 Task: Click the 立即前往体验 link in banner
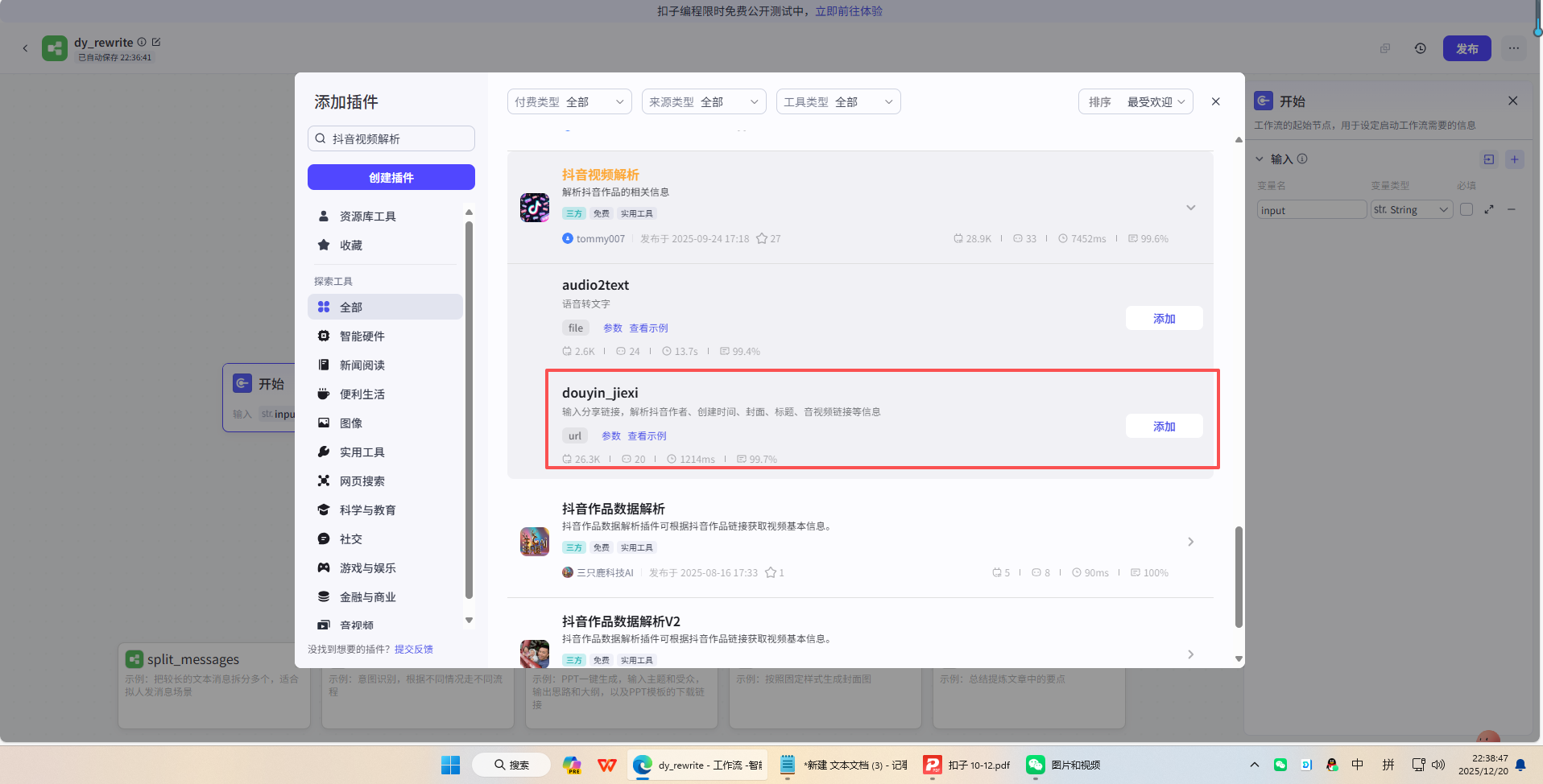click(849, 11)
